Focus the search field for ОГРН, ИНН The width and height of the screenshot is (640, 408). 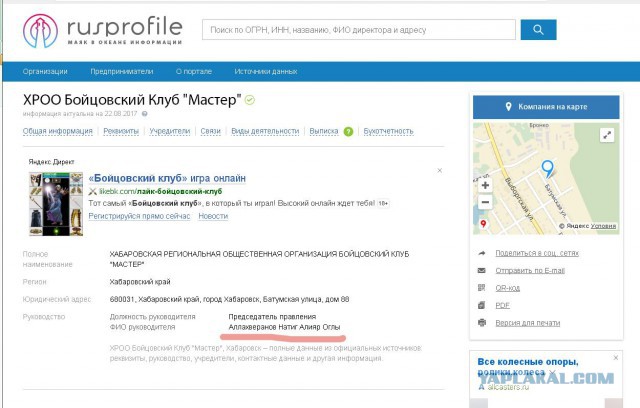359,29
